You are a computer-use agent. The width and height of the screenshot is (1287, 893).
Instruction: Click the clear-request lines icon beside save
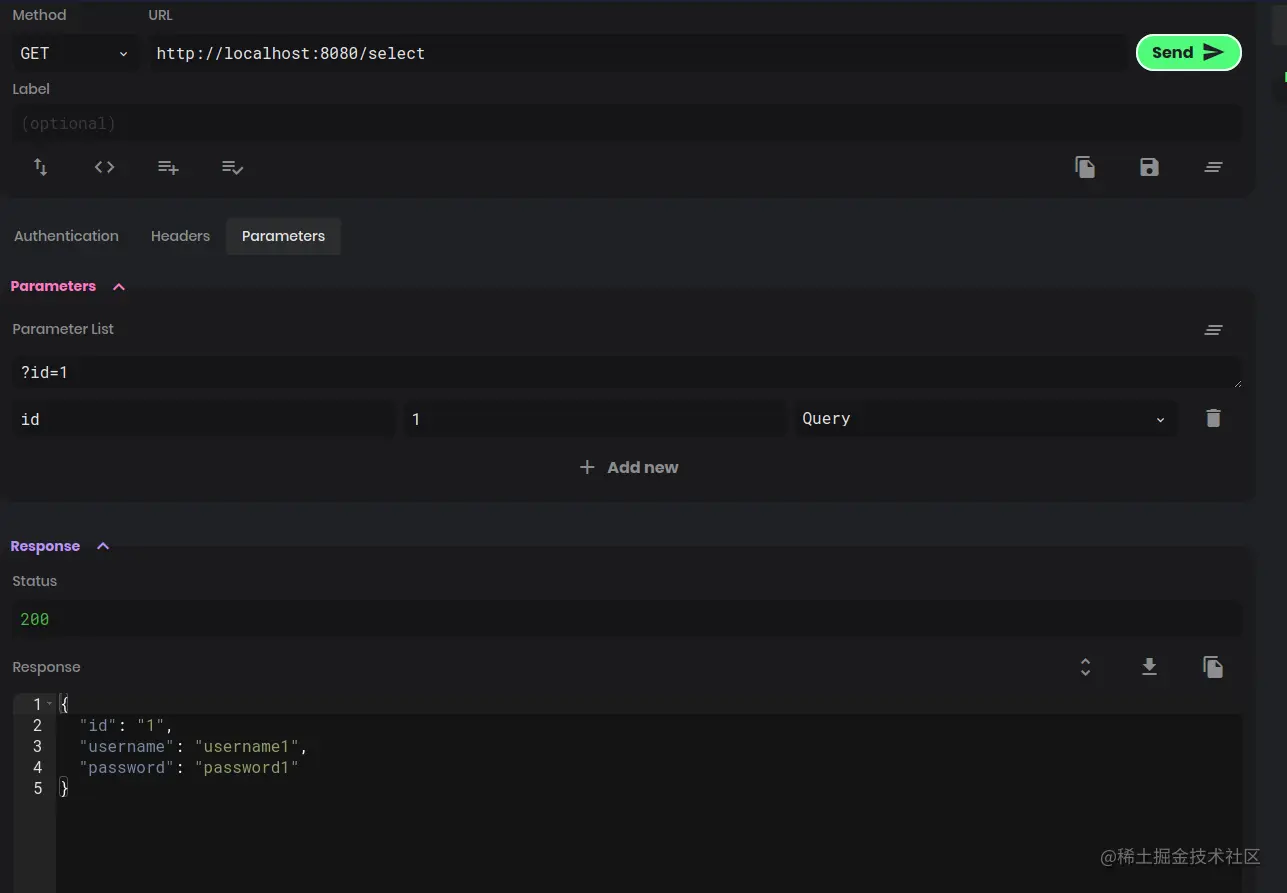pos(1213,167)
